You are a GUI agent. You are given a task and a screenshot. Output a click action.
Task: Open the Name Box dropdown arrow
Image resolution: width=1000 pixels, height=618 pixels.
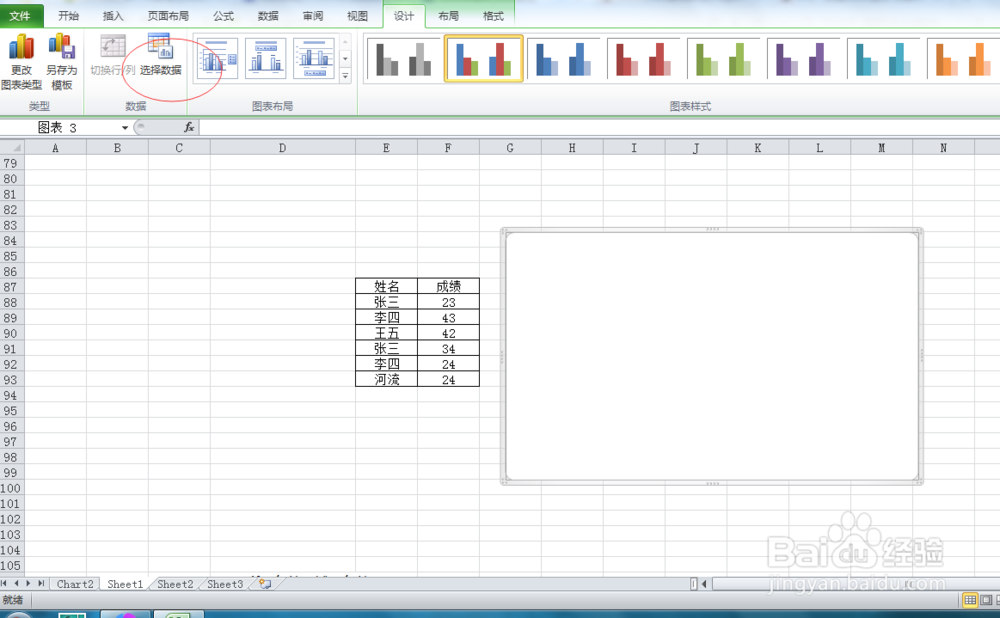[x=125, y=128]
